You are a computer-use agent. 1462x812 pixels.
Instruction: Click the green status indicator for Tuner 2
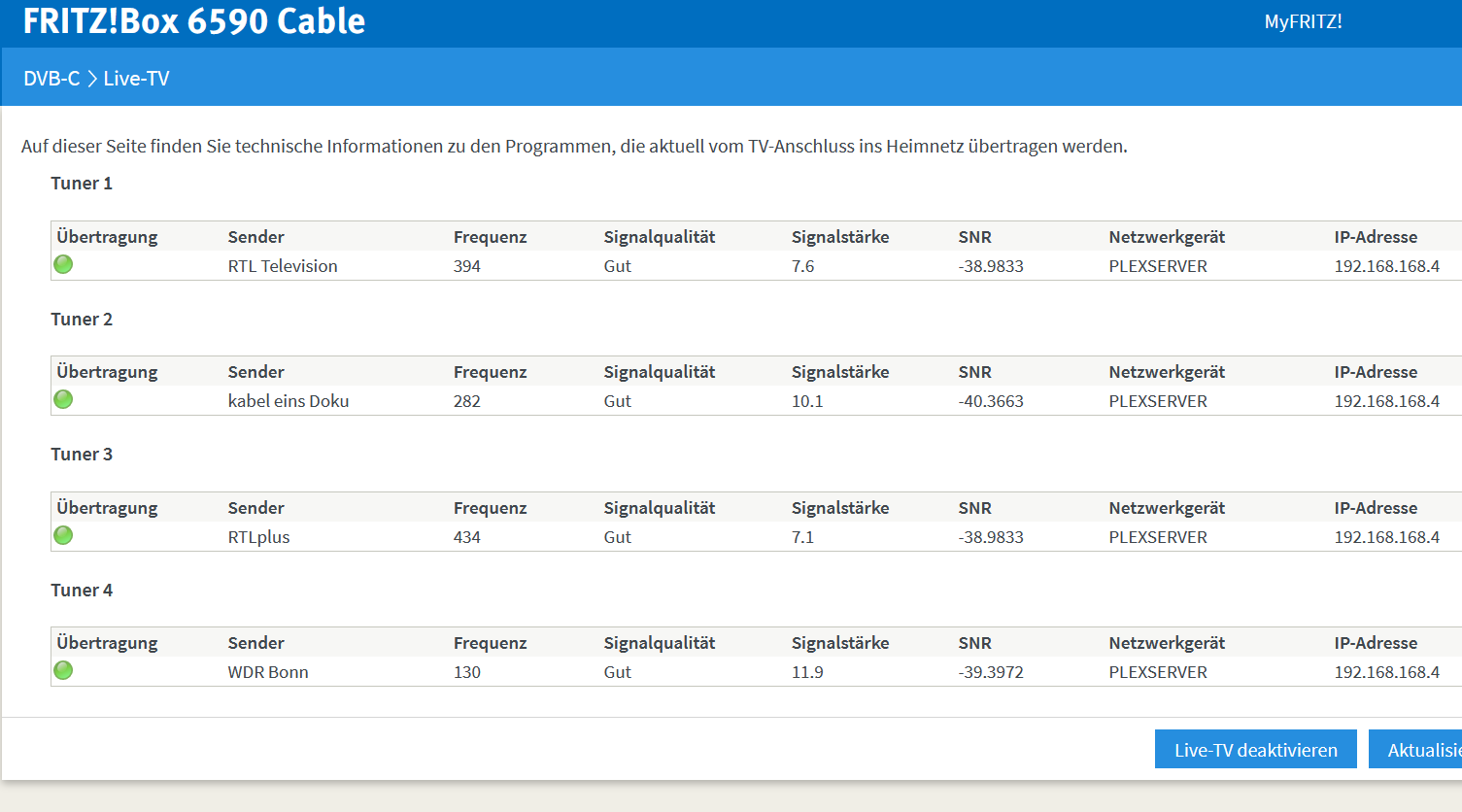point(63,399)
